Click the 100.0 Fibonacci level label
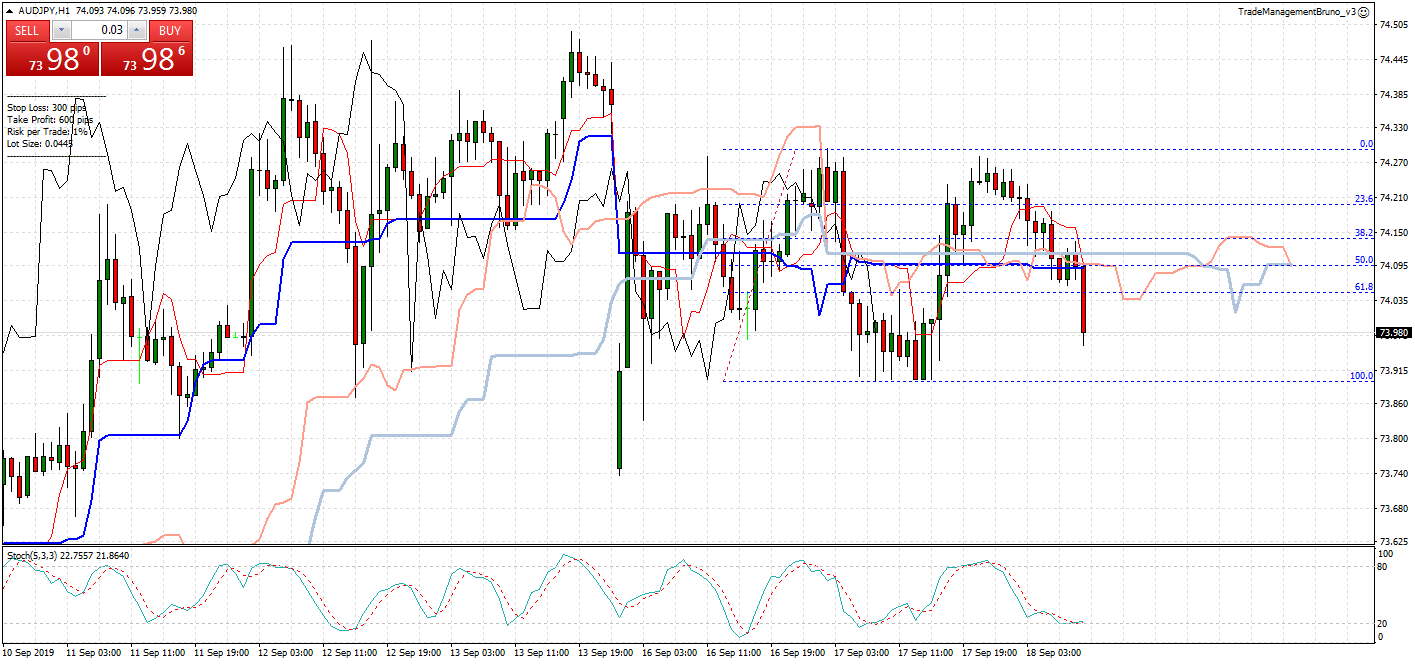Viewport: 1415px width, 664px height. click(1361, 376)
